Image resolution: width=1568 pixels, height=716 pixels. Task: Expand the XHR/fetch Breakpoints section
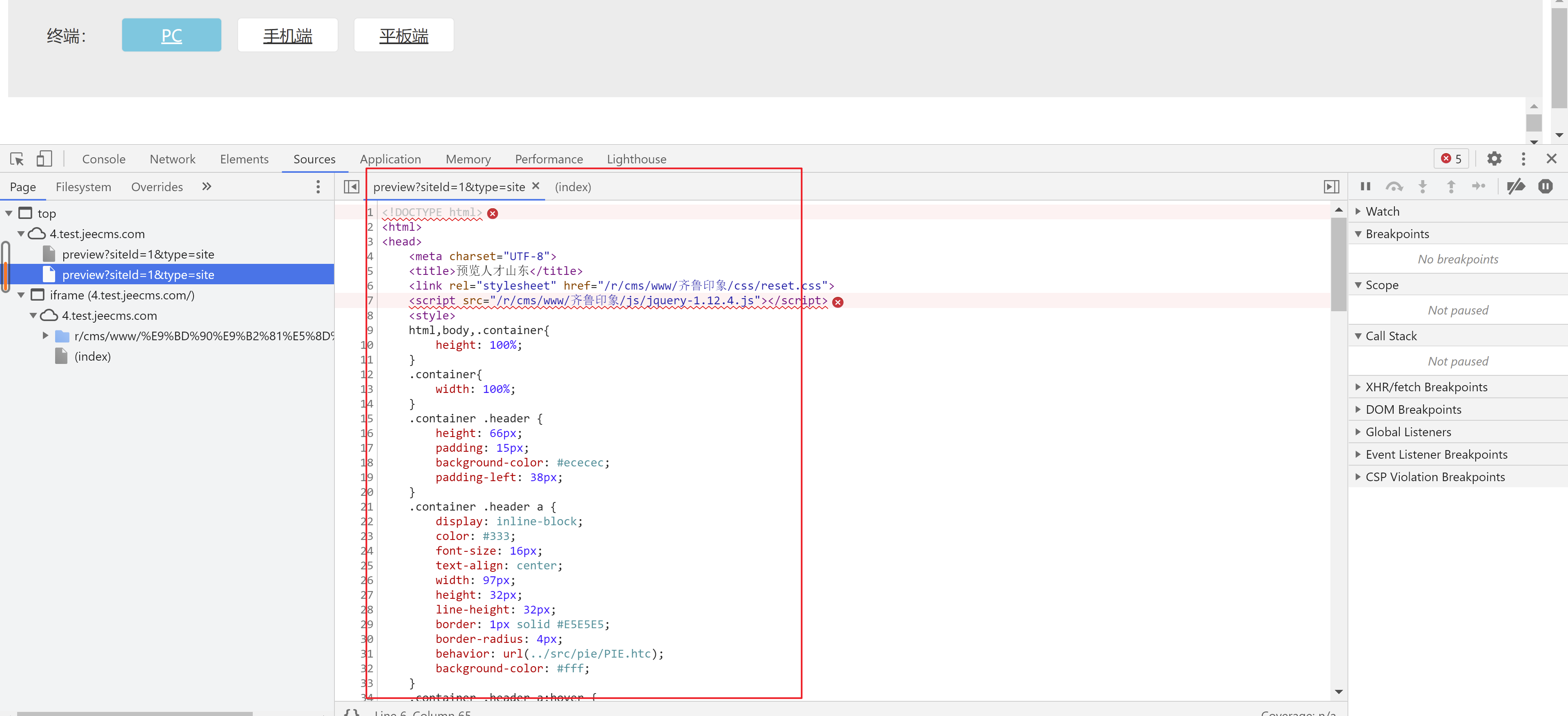(x=1425, y=387)
